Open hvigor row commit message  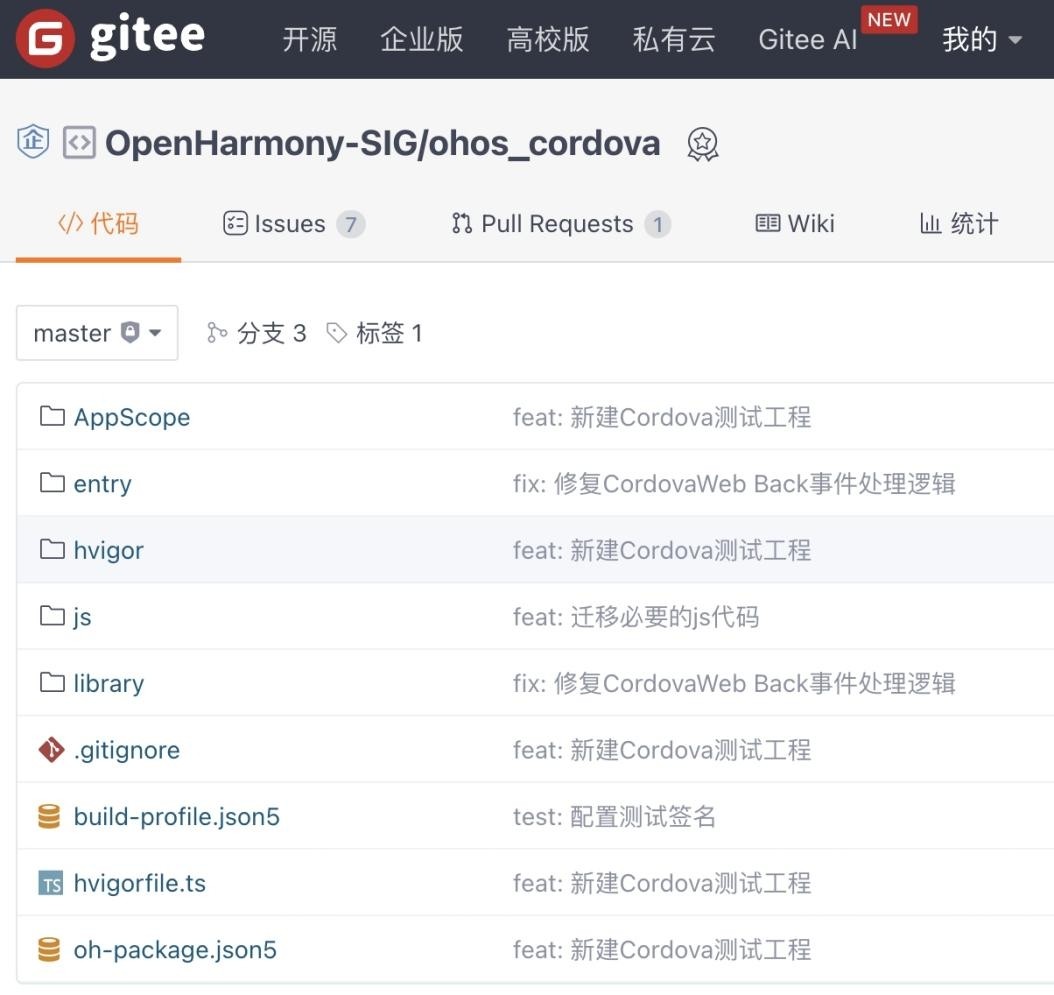click(662, 550)
